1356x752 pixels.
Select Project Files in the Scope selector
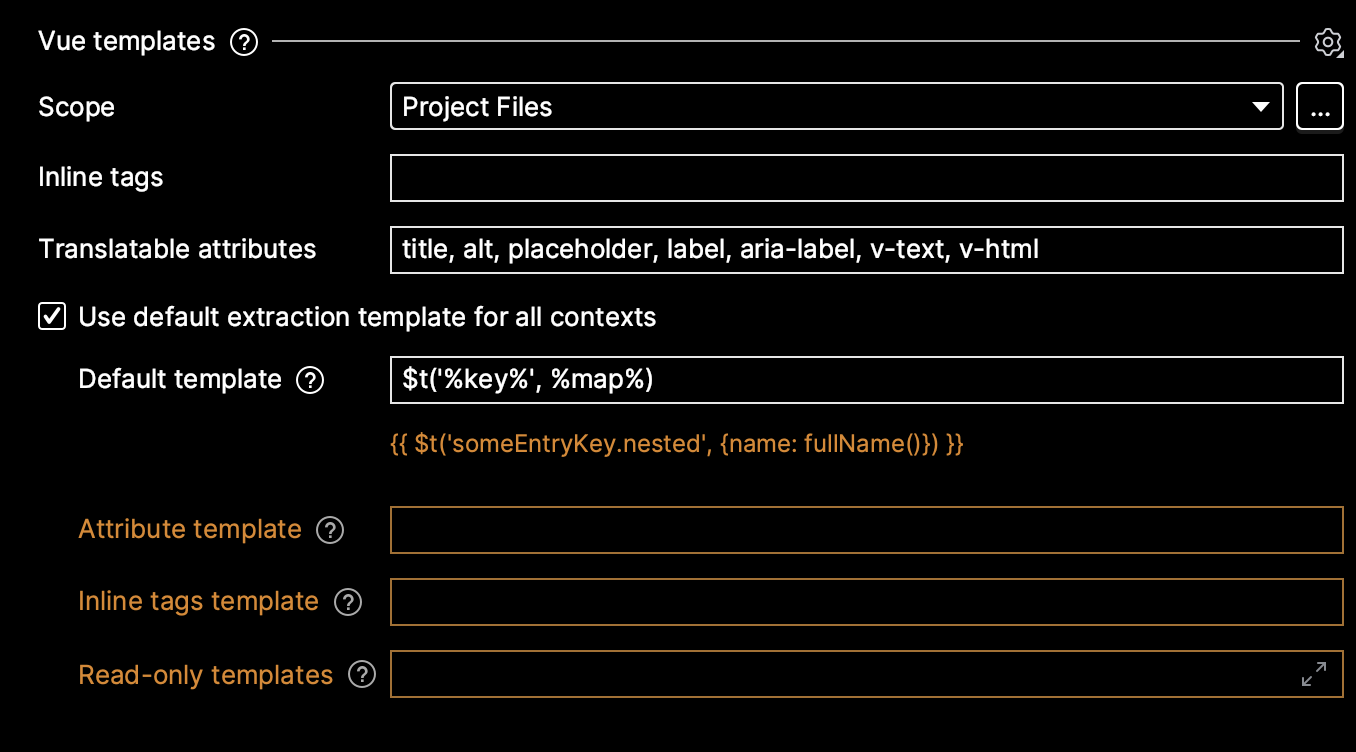click(x=836, y=106)
